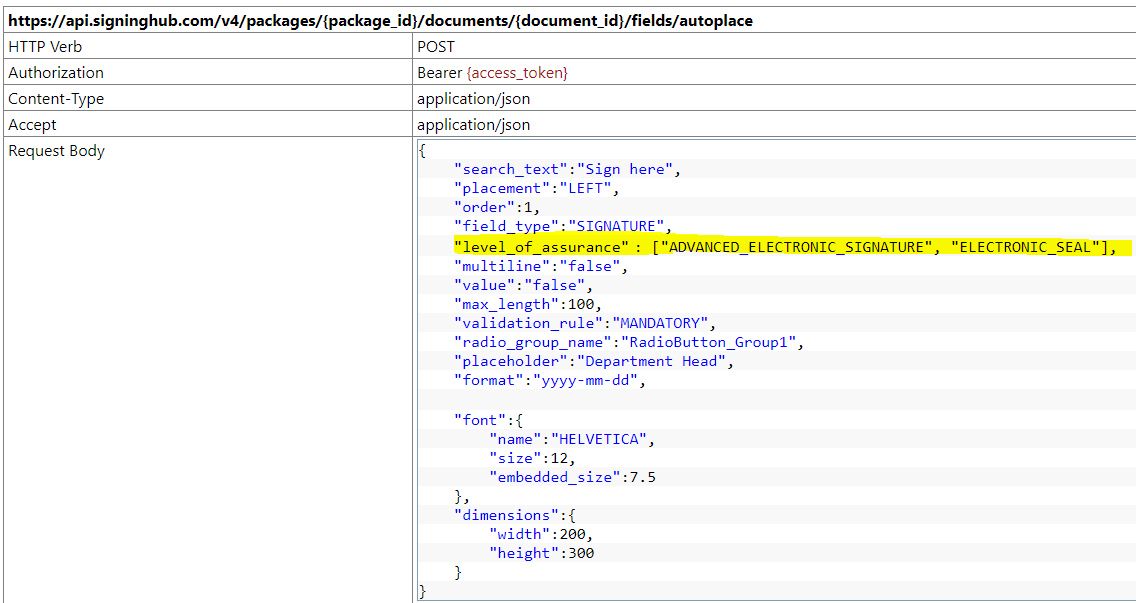Image resolution: width=1136 pixels, height=603 pixels.
Task: Click the Content-Type row label
Action: pos(56,99)
